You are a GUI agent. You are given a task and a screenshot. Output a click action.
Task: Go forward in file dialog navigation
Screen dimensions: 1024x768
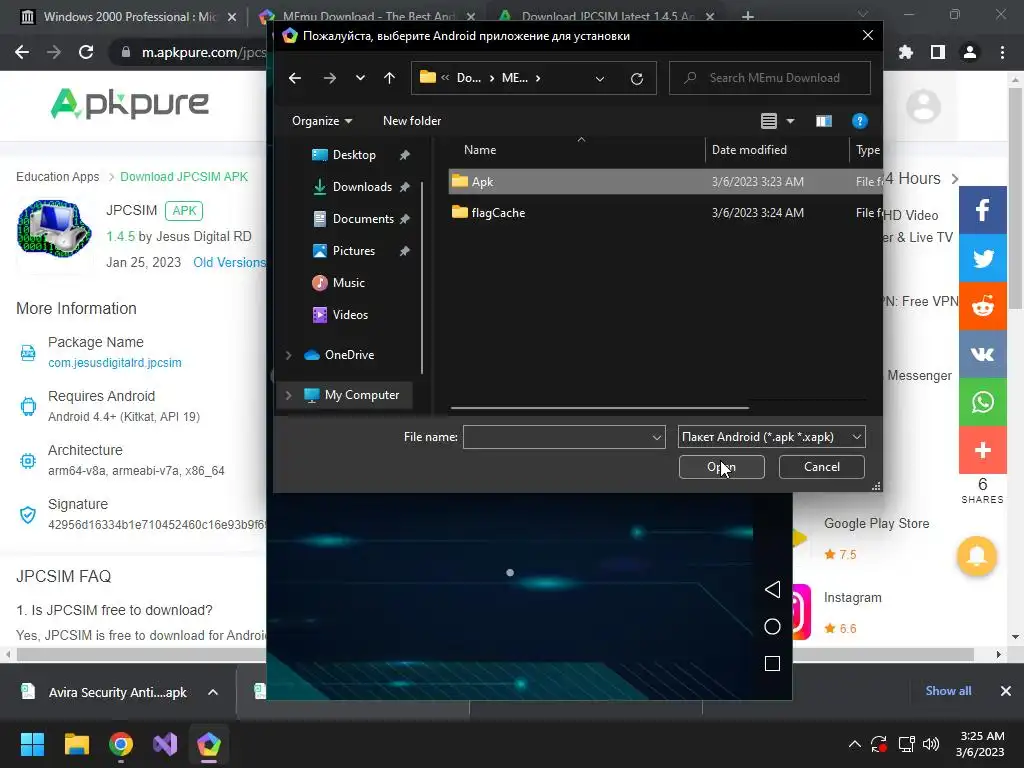pyautogui.click(x=330, y=78)
